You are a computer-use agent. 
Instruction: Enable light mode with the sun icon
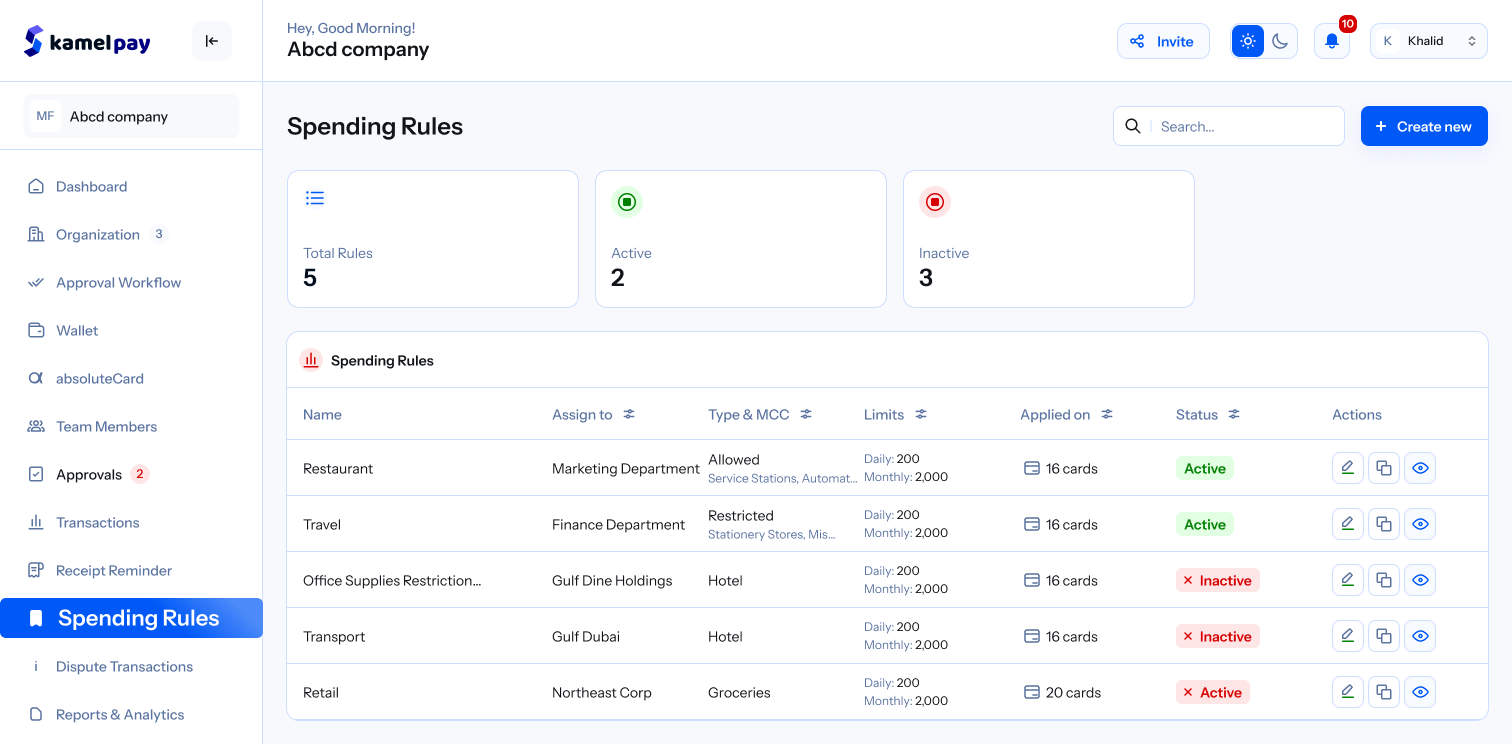[1247, 41]
